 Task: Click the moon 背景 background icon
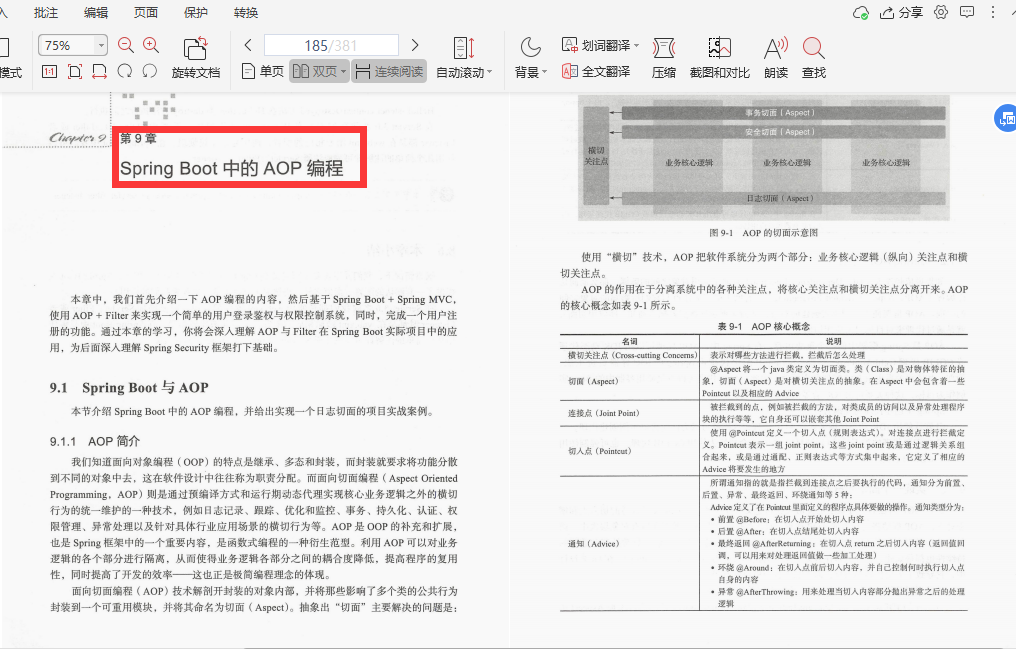coord(531,47)
